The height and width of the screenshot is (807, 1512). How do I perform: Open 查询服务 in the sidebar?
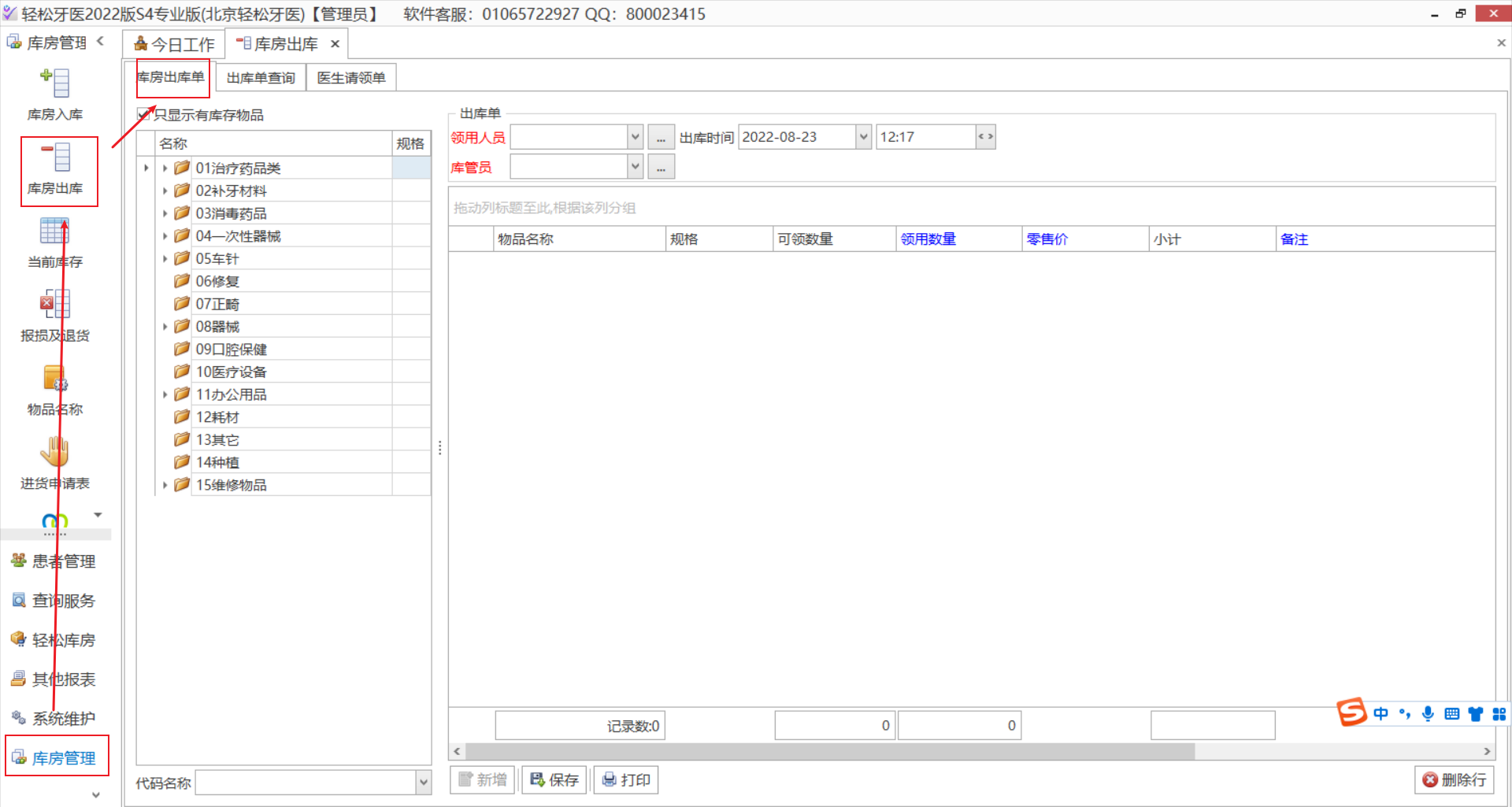tap(54, 601)
